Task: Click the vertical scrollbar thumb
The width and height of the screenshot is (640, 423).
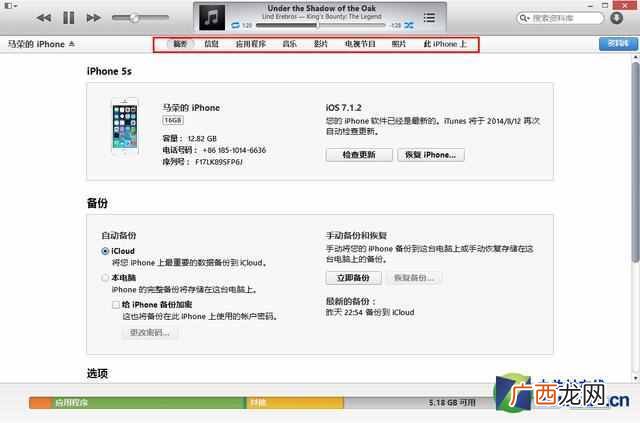Action: coord(635,161)
